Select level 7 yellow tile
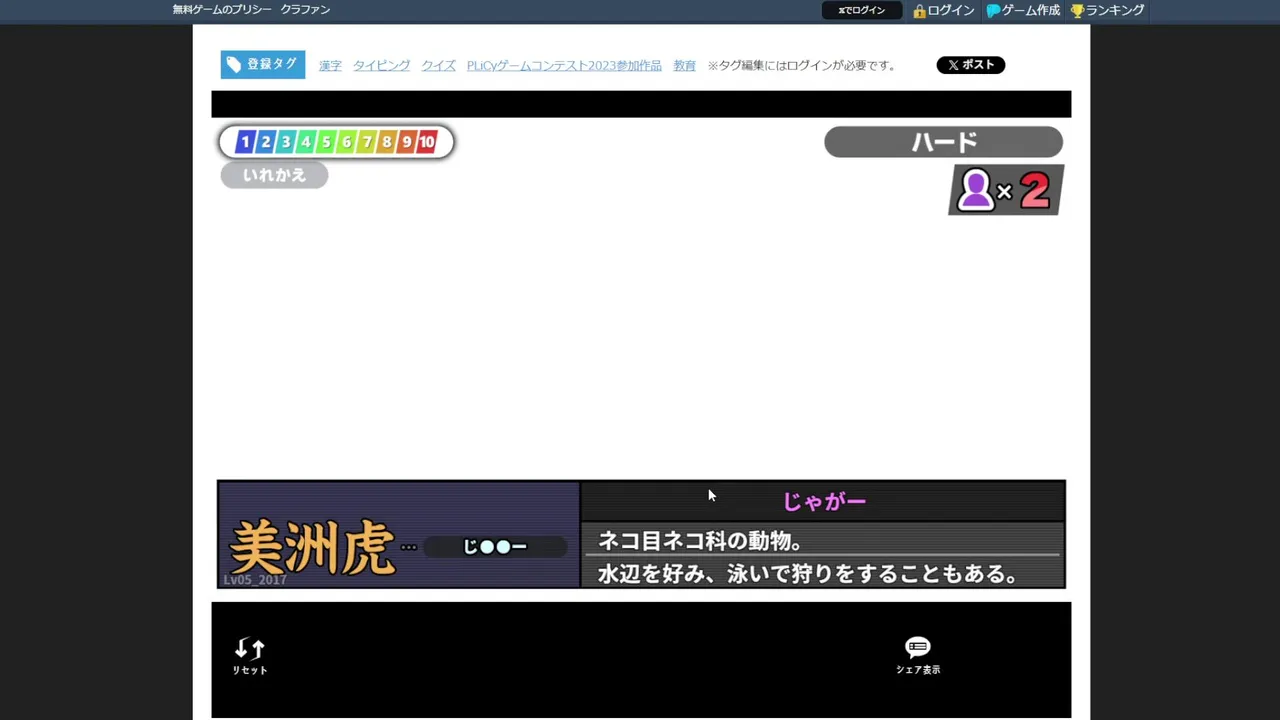1280x720 pixels. (x=366, y=142)
